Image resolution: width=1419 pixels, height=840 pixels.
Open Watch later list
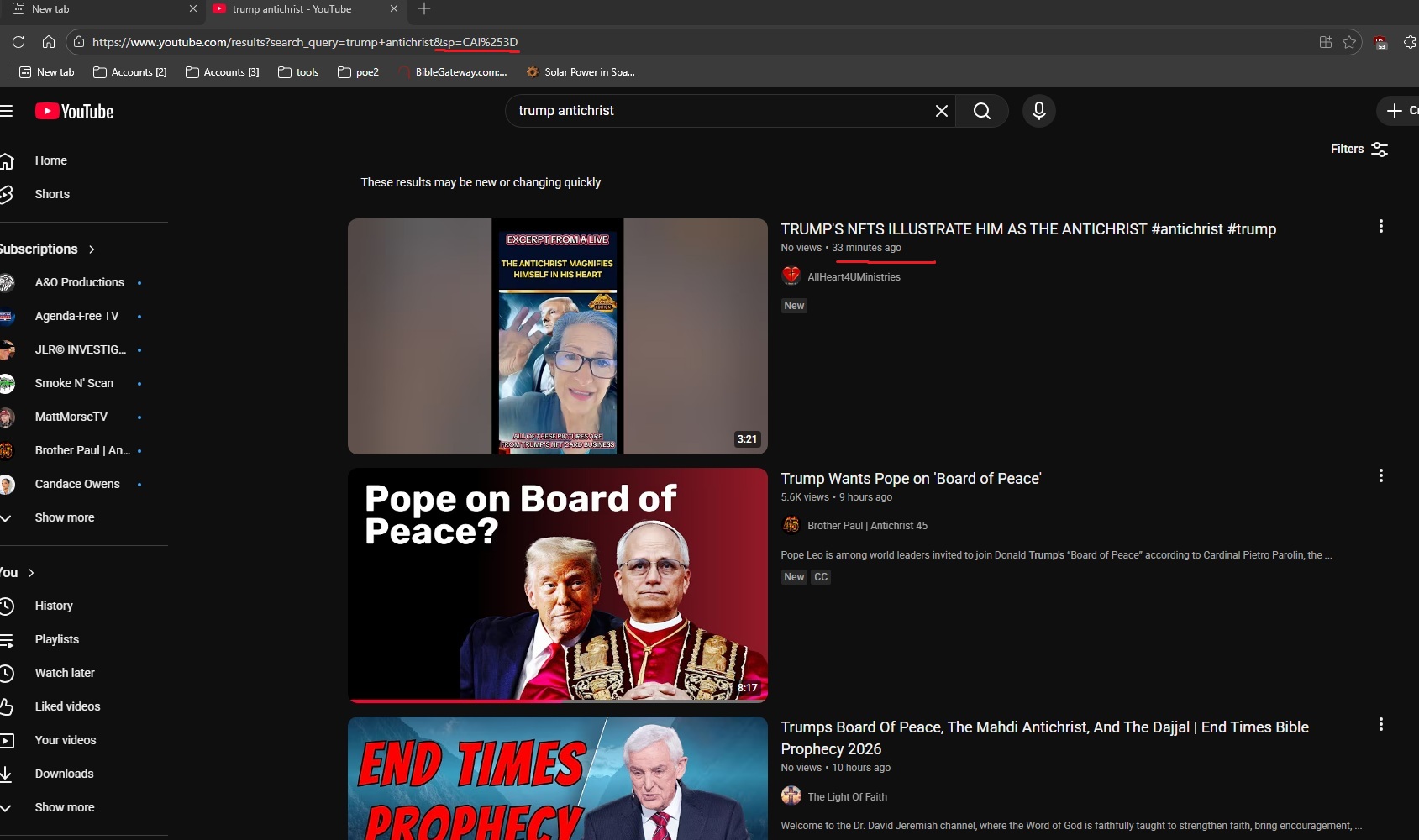tap(65, 673)
